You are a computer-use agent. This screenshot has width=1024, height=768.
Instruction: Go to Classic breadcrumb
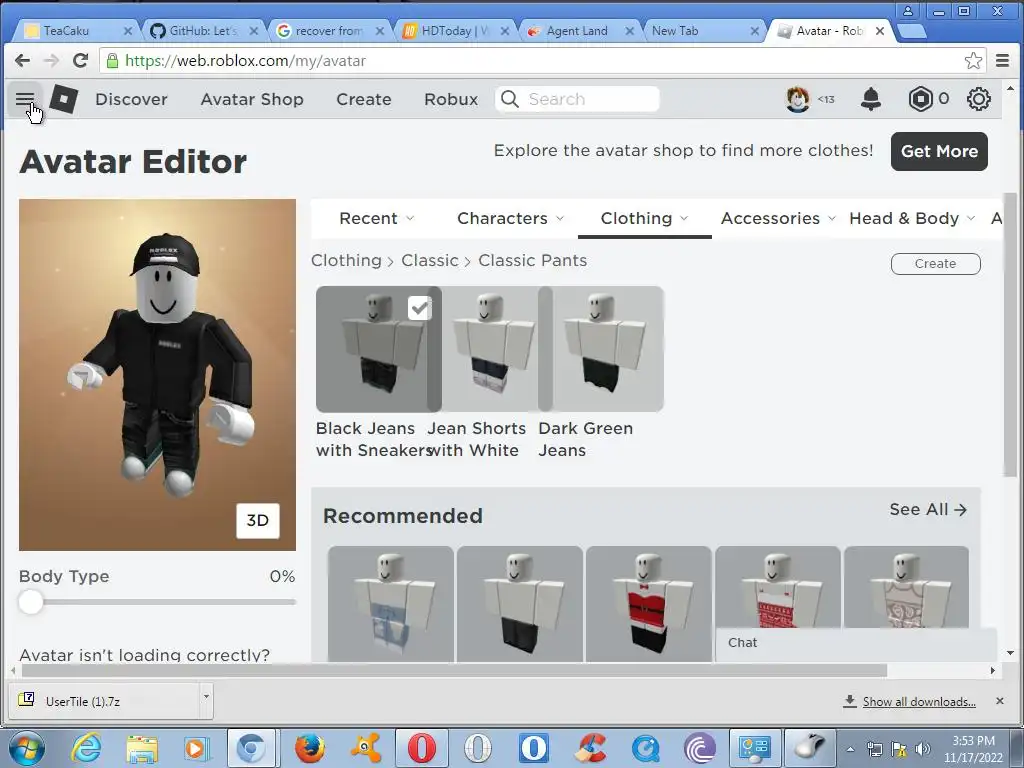(430, 261)
